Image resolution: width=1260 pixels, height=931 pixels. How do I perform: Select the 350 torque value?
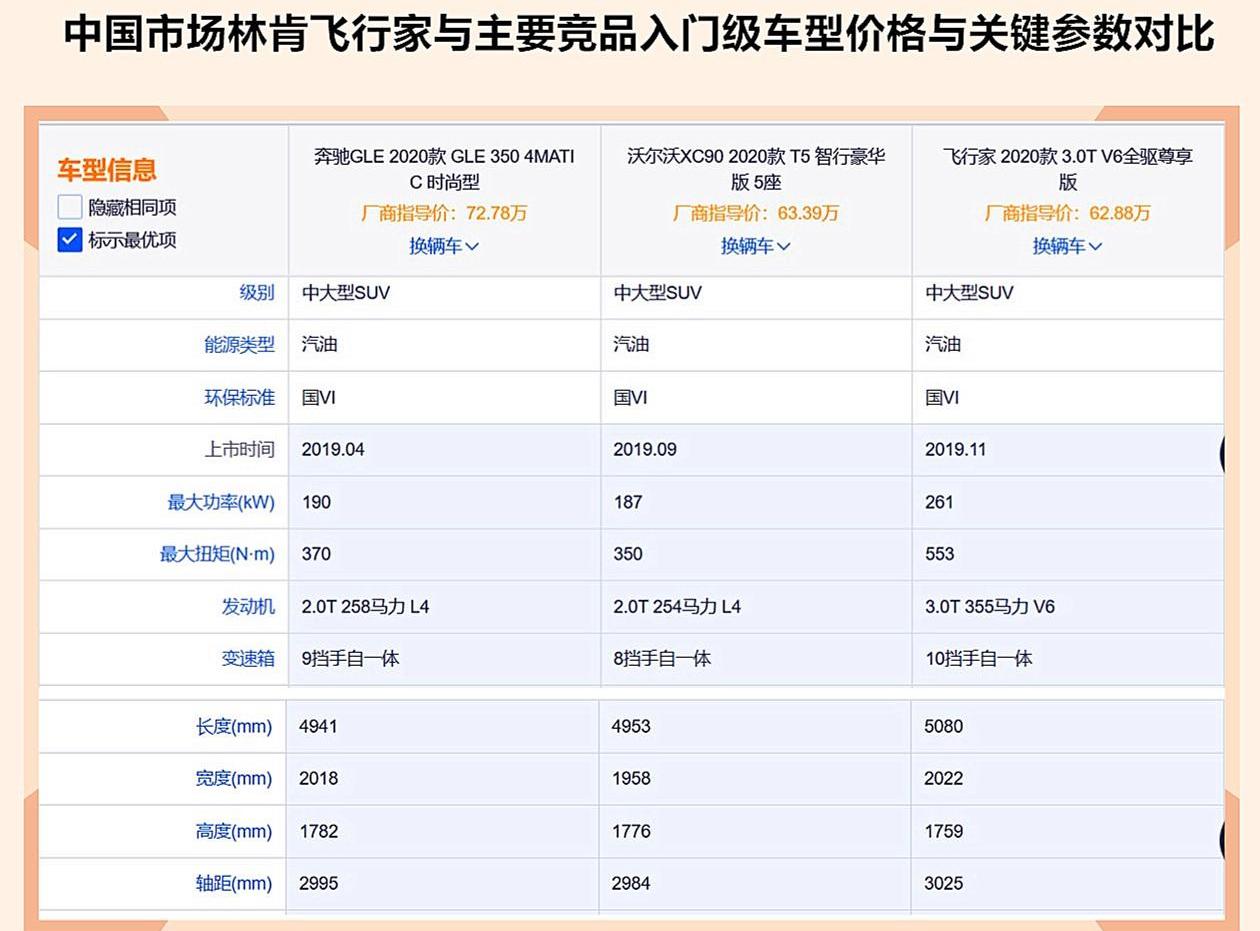point(628,554)
